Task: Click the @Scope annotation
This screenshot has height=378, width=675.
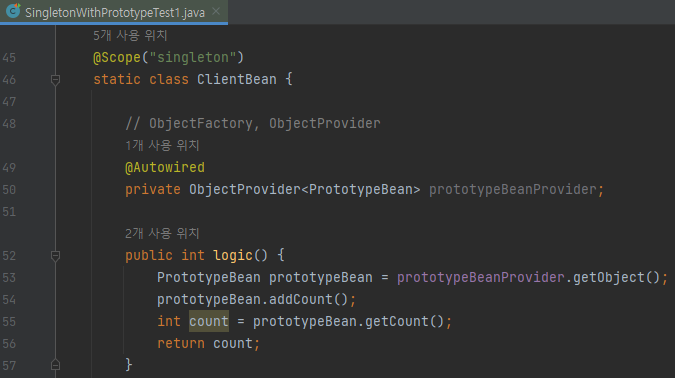Action: pos(117,57)
